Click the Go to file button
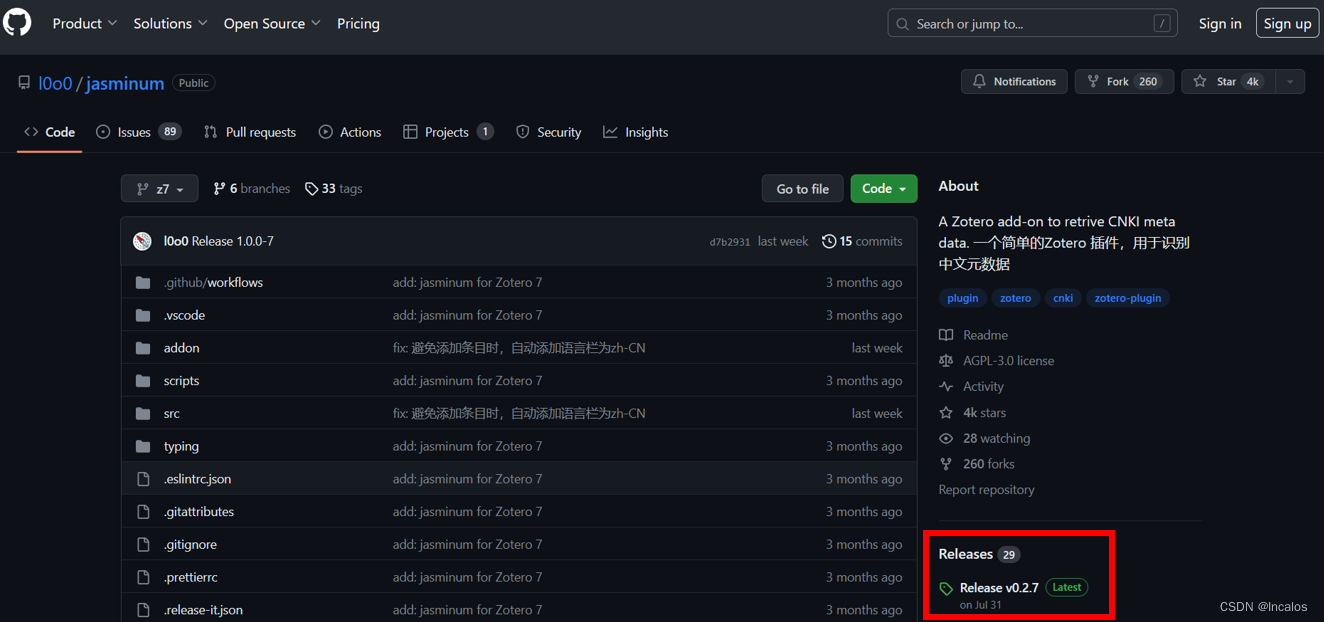1324x622 pixels. 803,189
